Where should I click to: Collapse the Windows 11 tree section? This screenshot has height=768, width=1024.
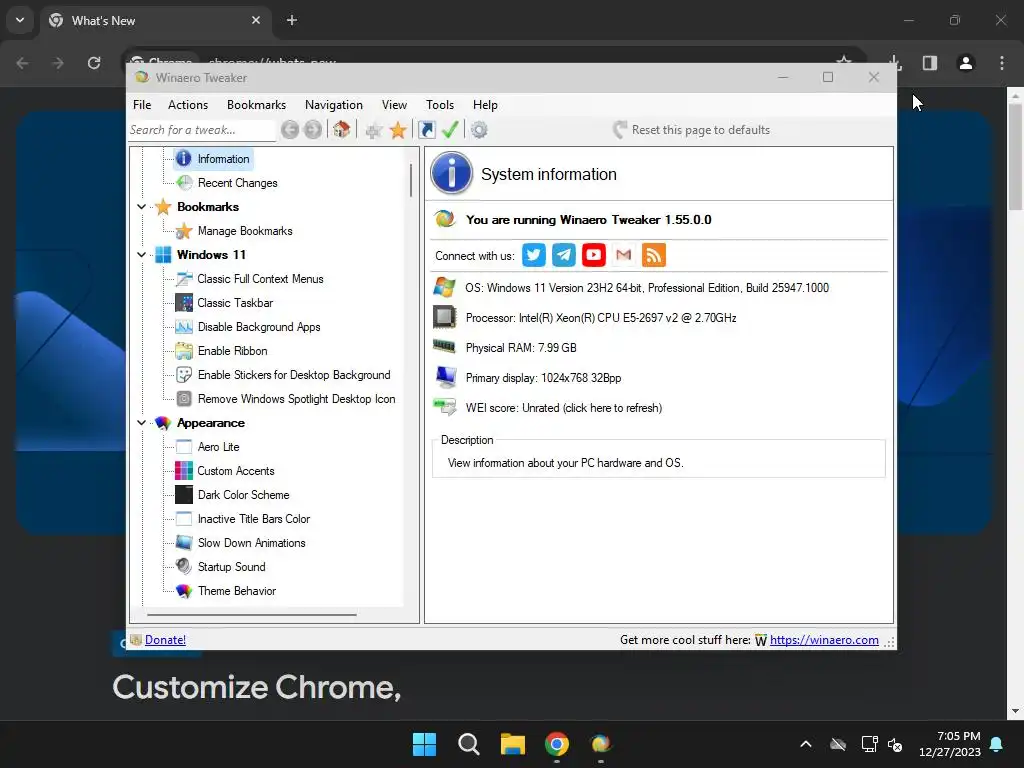(141, 255)
